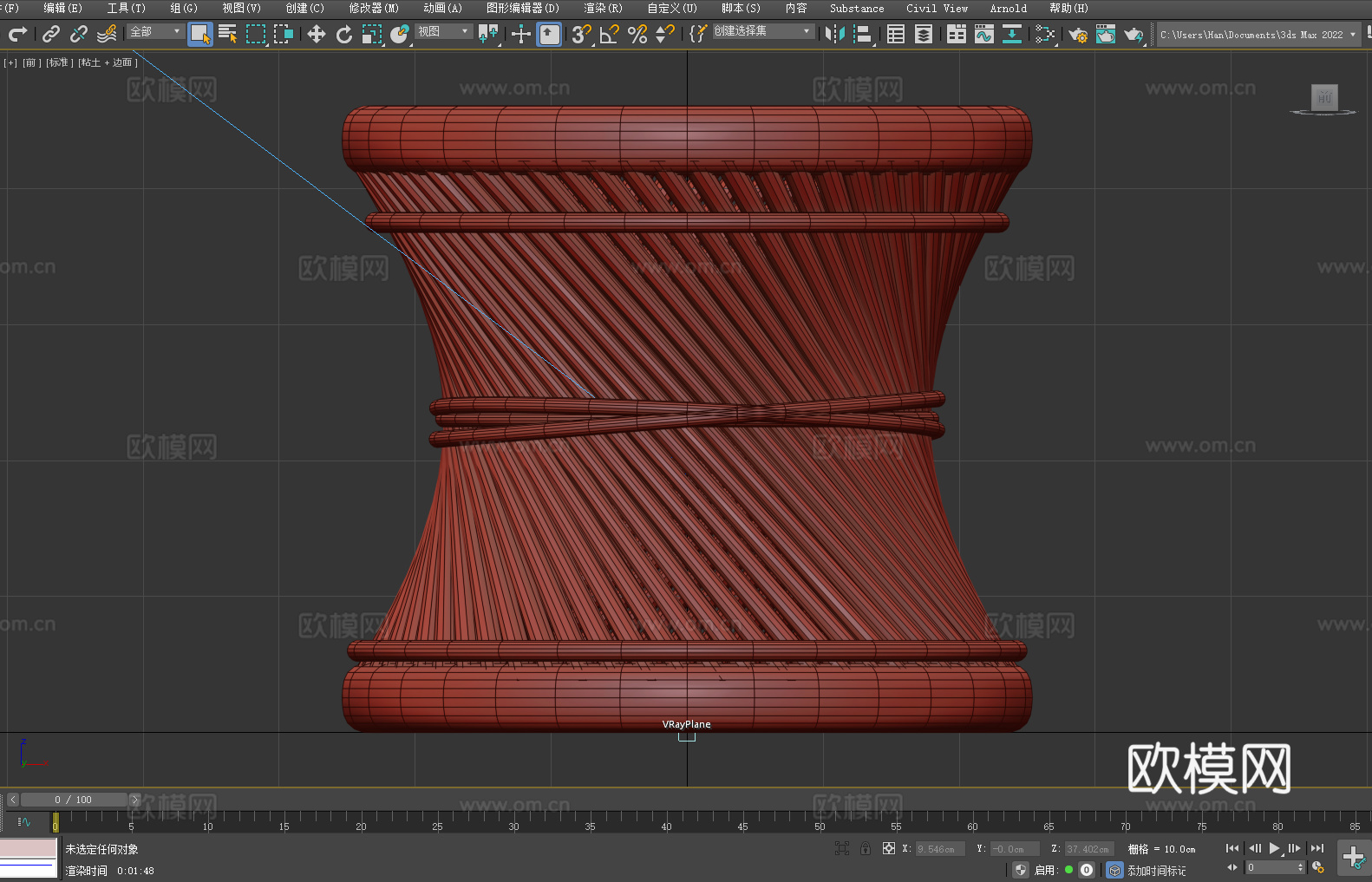The width and height of the screenshot is (1372, 882).
Task: Click the X coordinate field
Action: (x=941, y=849)
